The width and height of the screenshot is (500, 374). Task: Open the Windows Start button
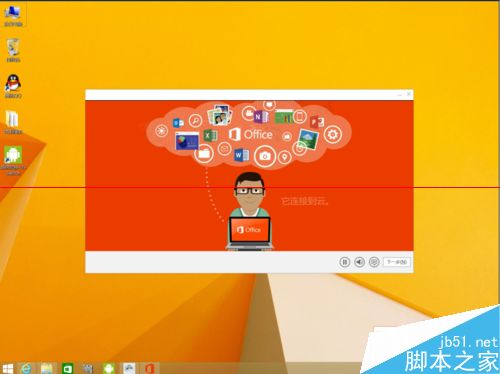click(7, 368)
